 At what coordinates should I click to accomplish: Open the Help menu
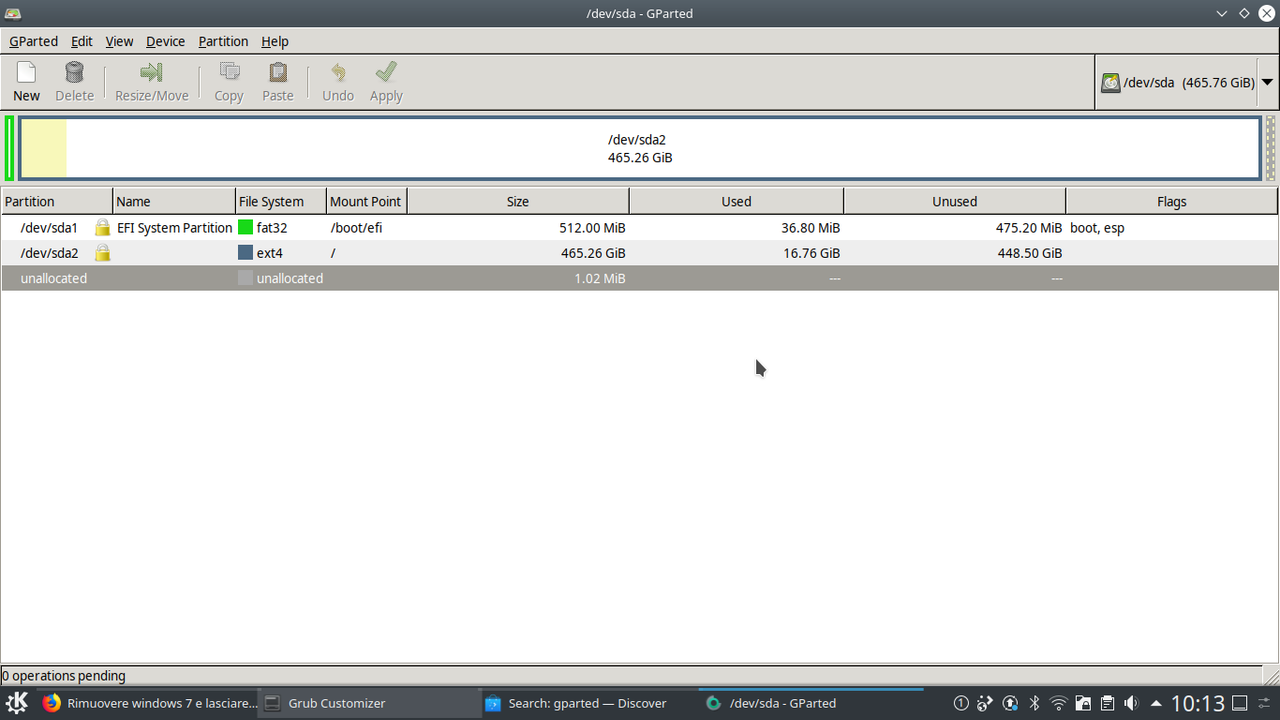(x=275, y=41)
